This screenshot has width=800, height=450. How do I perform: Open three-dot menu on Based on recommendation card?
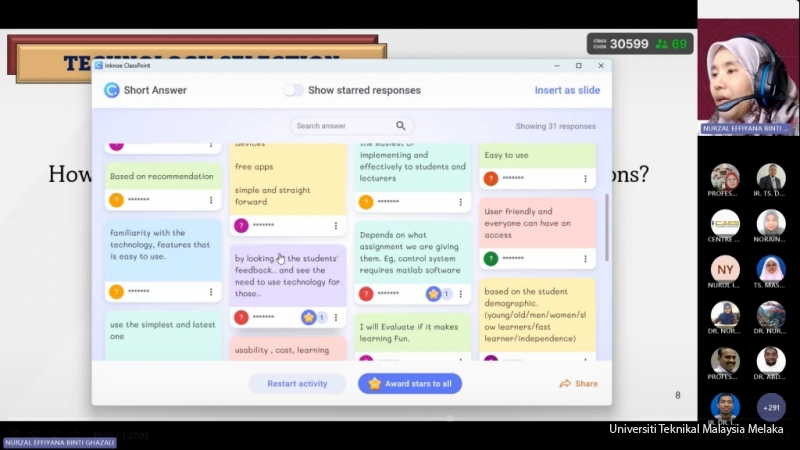(211, 200)
